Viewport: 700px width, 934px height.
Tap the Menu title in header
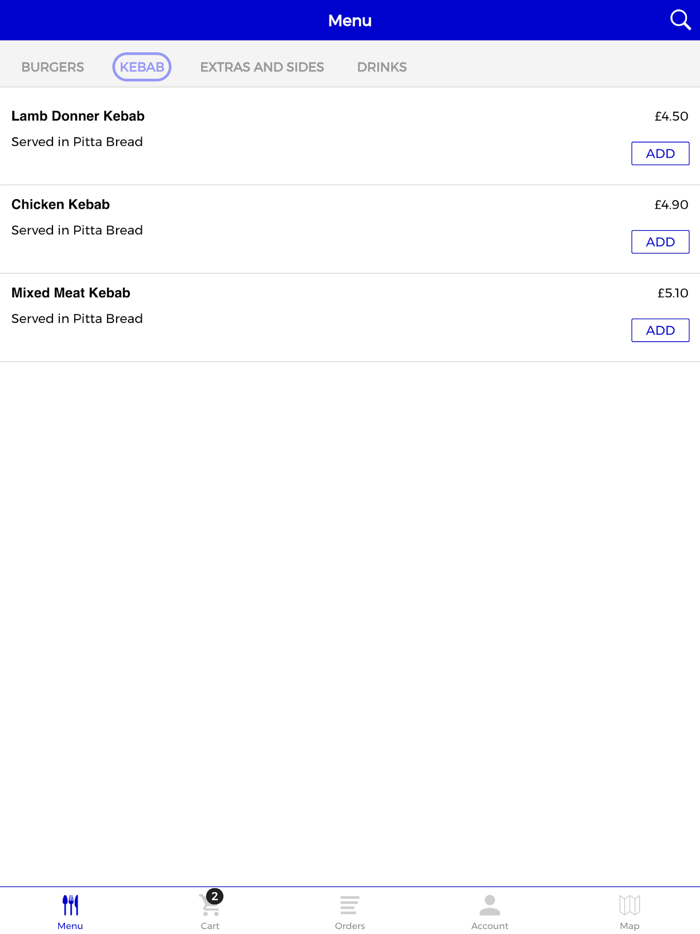click(350, 20)
